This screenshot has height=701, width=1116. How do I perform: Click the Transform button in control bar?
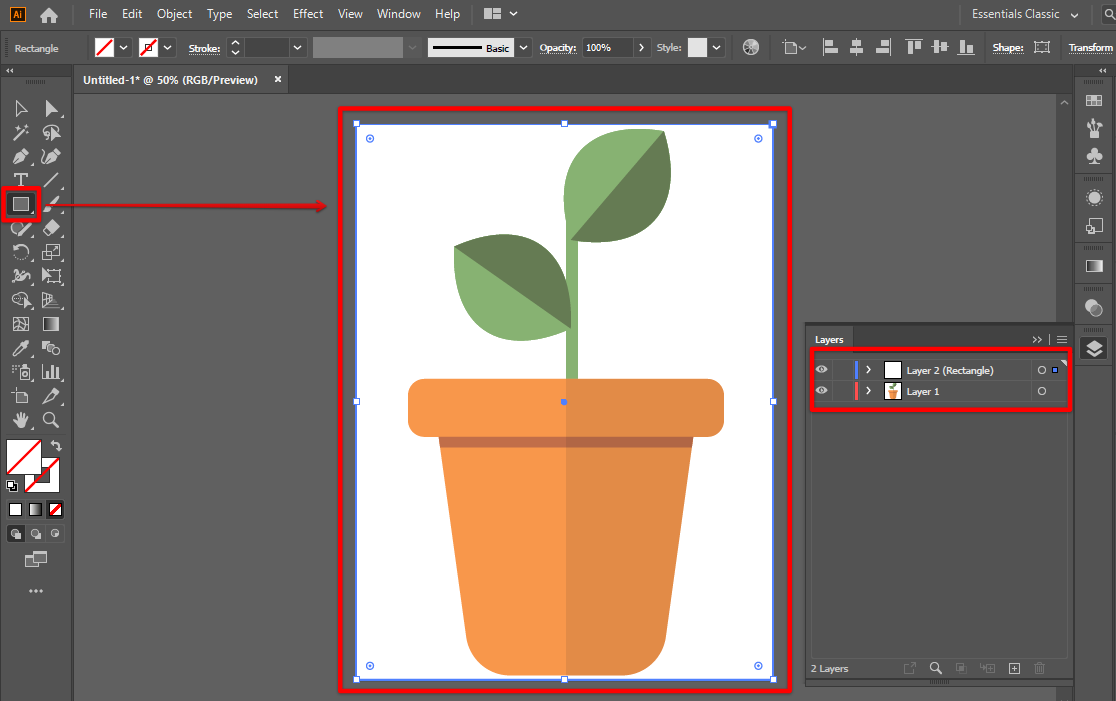(1089, 48)
